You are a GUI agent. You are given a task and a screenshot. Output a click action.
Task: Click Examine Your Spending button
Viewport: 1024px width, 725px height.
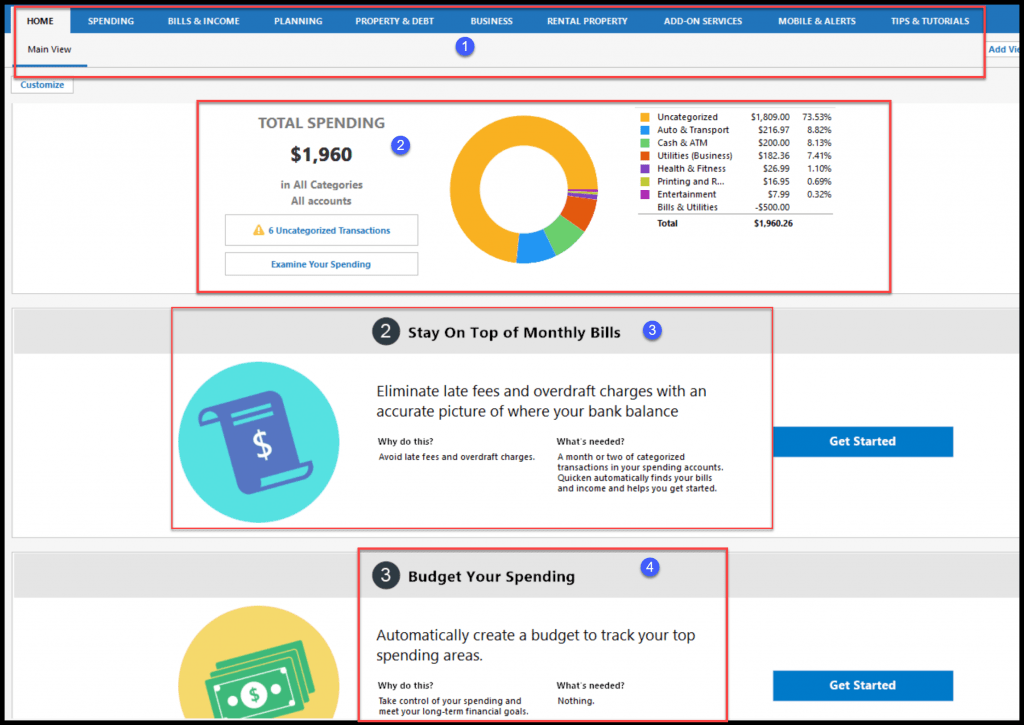tap(321, 264)
